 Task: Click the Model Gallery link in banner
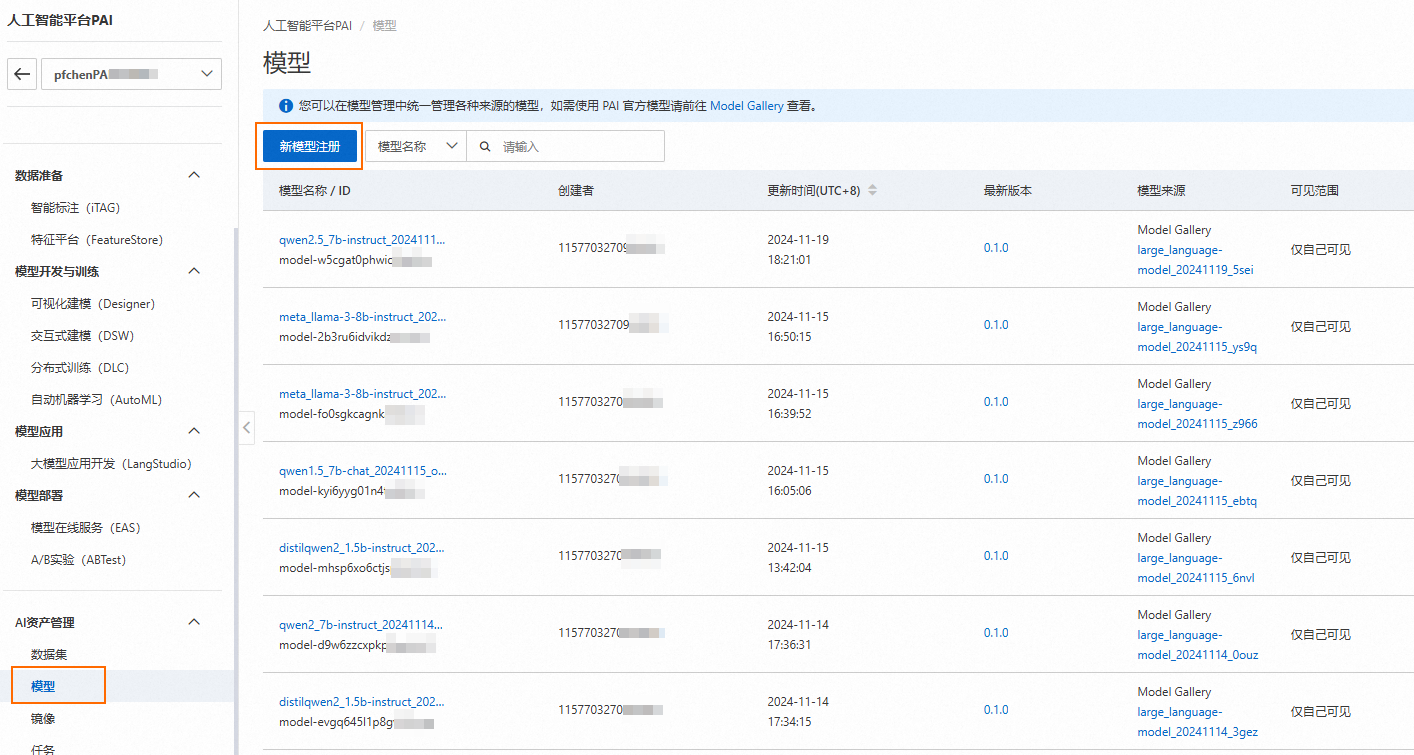tap(746, 105)
